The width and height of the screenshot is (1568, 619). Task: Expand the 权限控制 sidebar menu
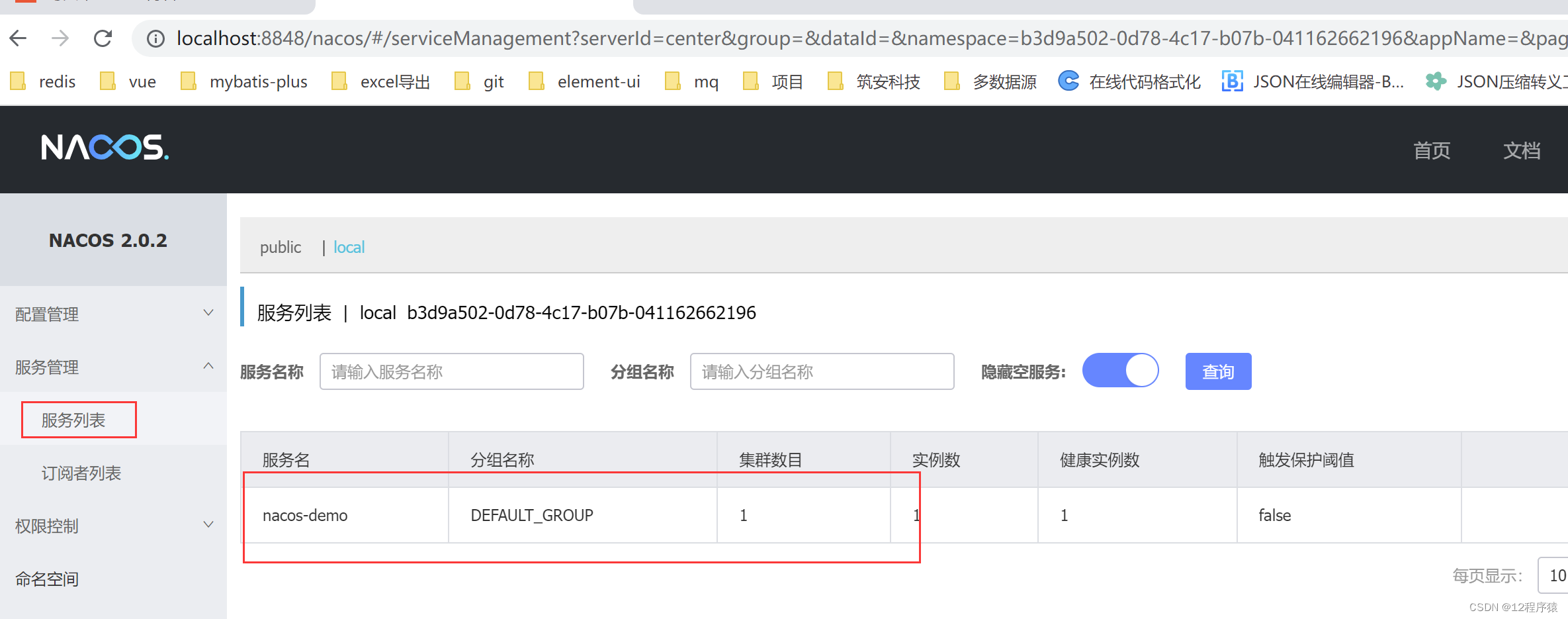(x=113, y=526)
